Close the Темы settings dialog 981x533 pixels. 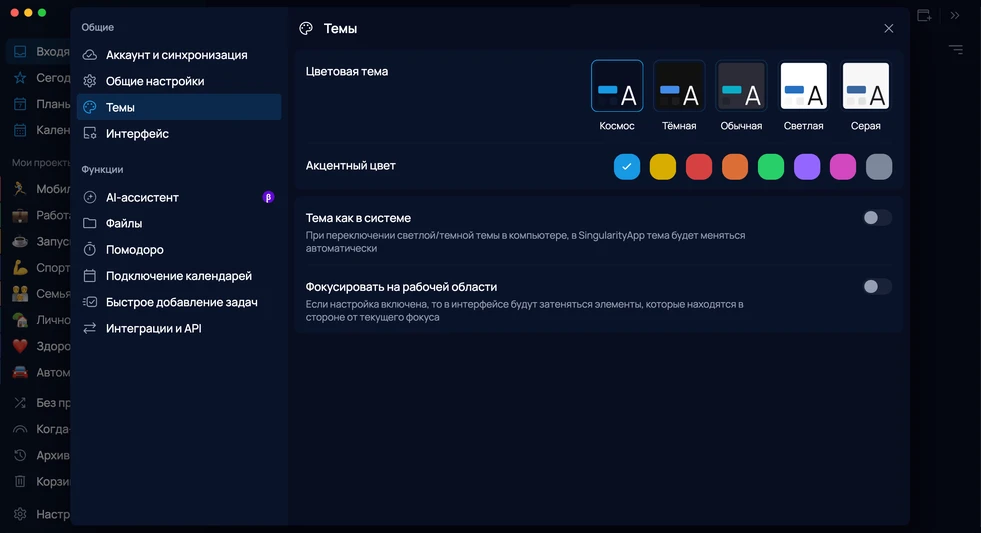click(888, 28)
